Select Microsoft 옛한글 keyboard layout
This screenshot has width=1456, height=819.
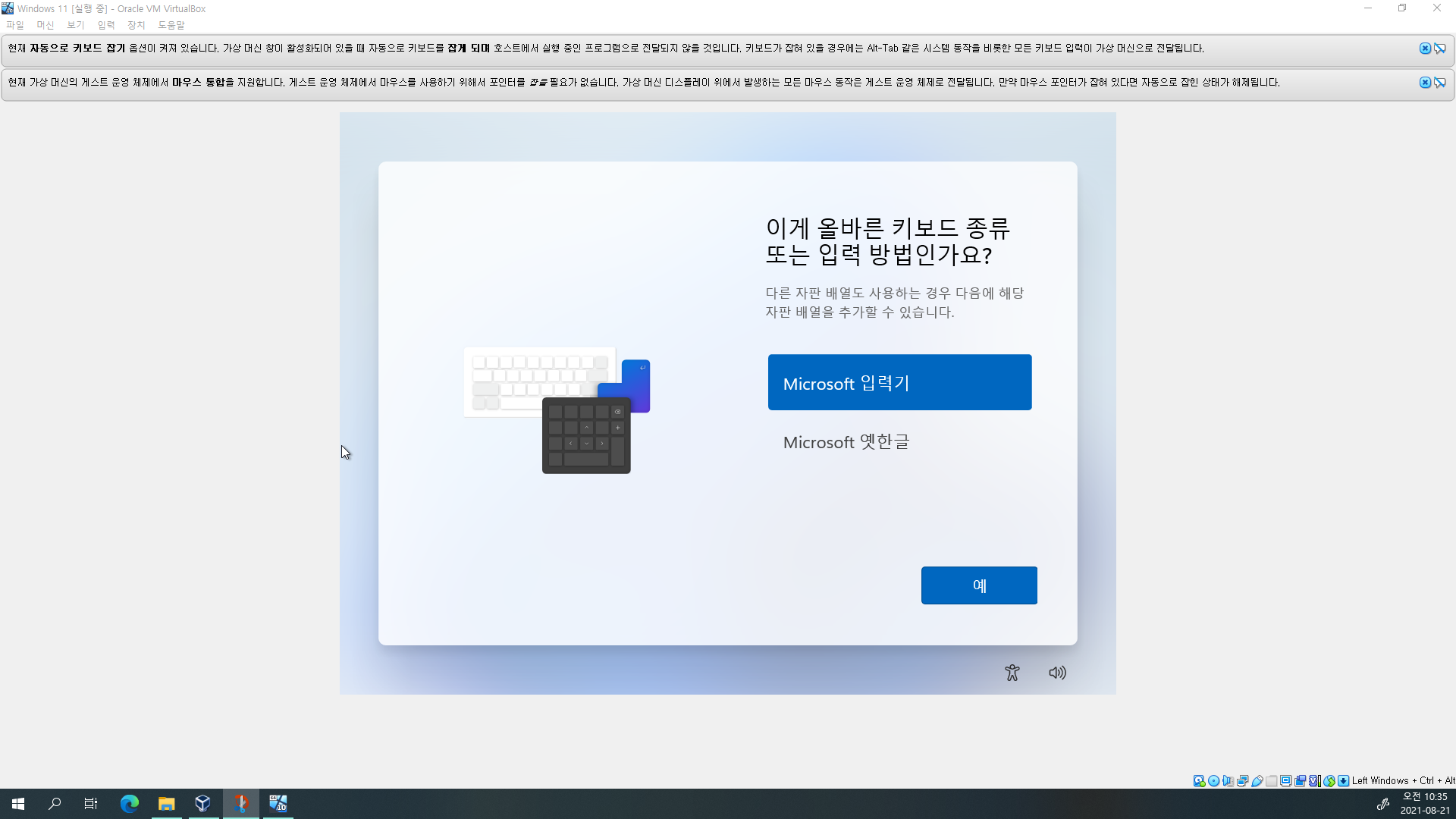[846, 442]
